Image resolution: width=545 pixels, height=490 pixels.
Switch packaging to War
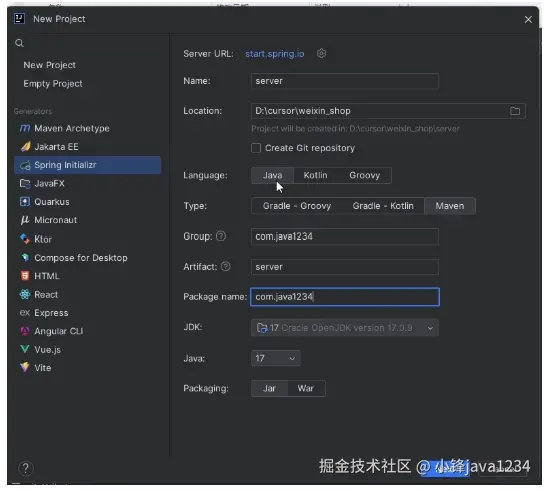pos(306,388)
